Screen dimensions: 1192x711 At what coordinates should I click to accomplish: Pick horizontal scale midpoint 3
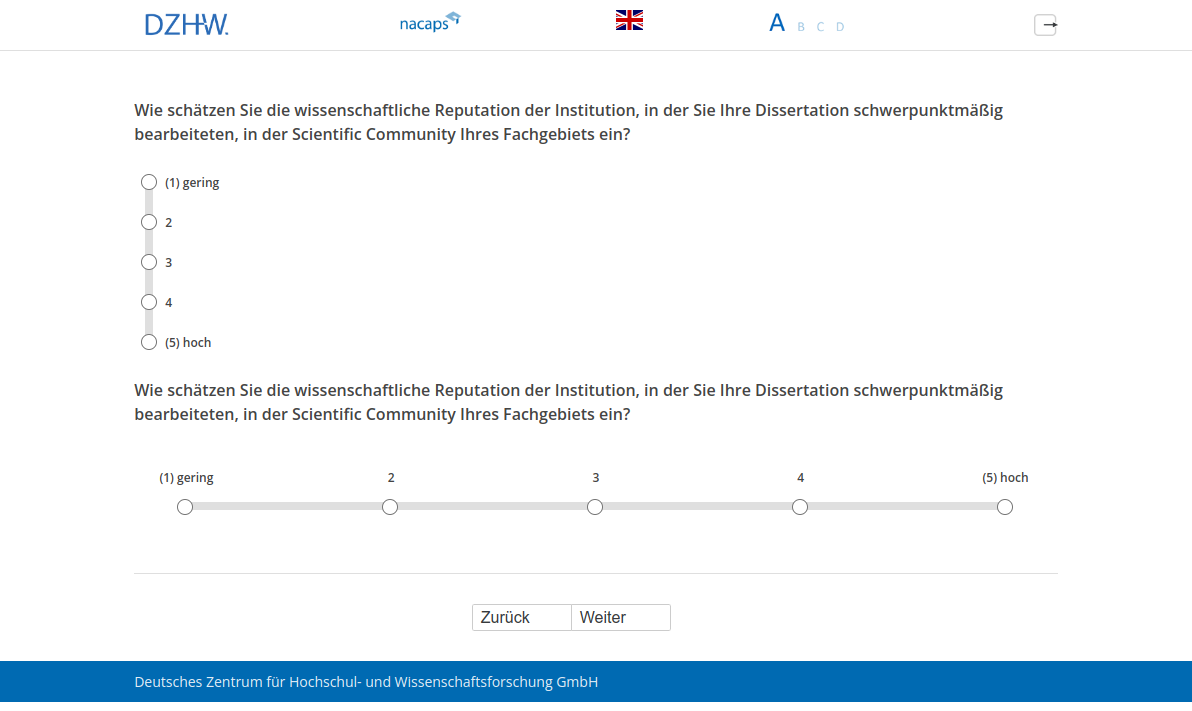[595, 507]
